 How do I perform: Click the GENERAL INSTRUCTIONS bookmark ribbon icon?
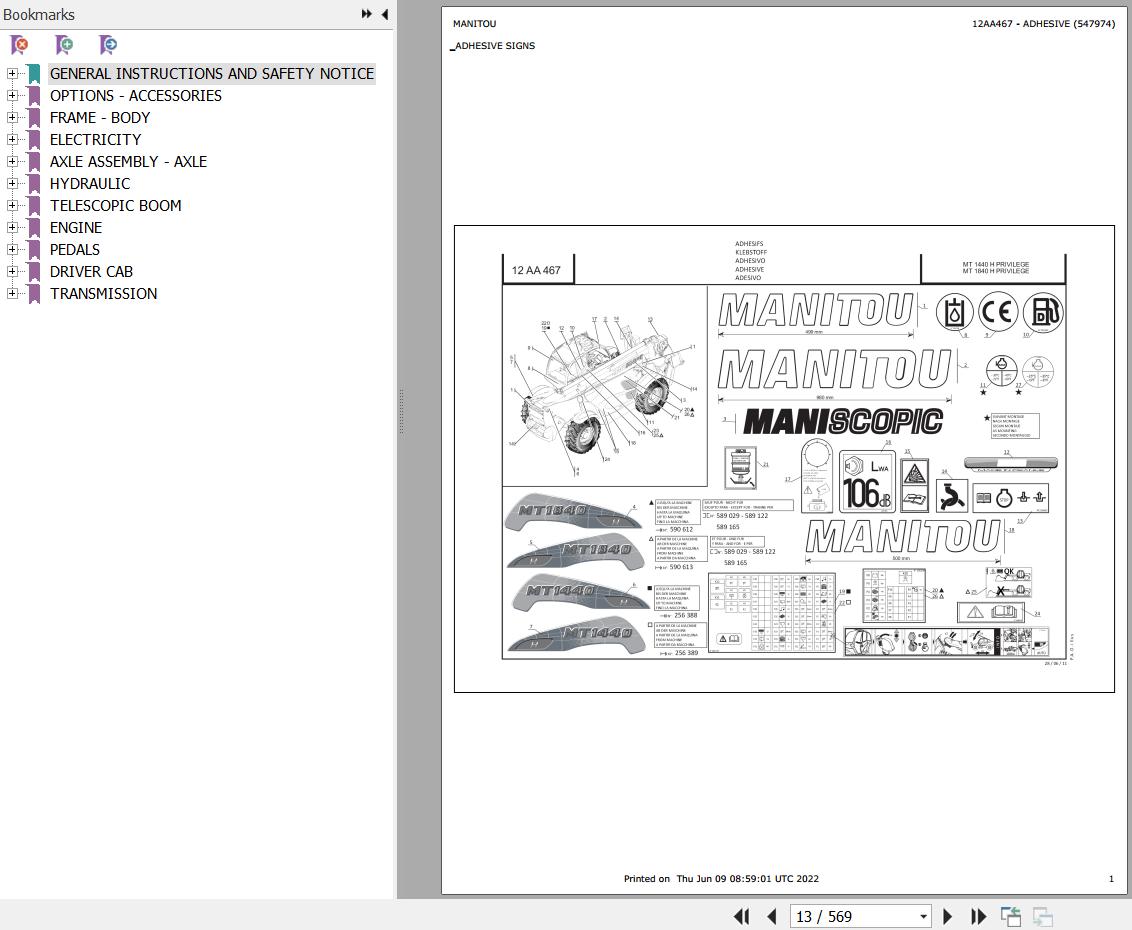[x=34, y=74]
